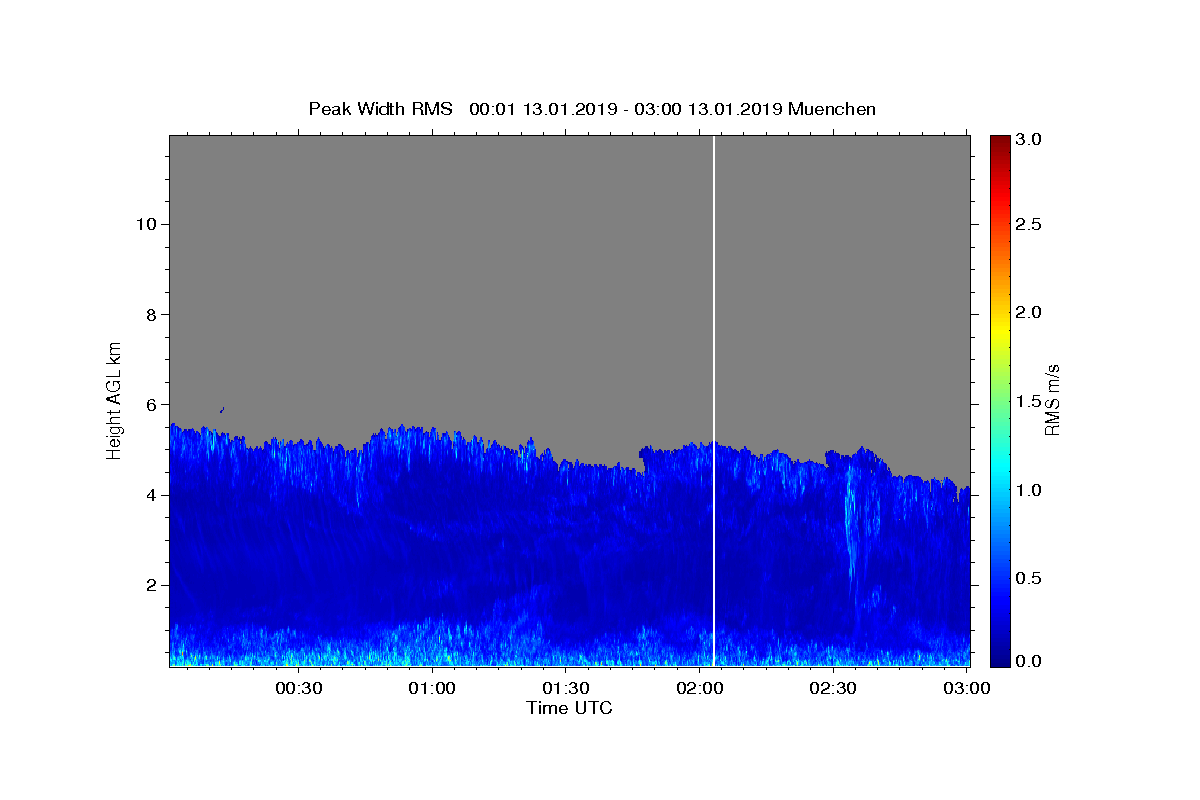Click the colorbar value 3.0

coord(1028,139)
